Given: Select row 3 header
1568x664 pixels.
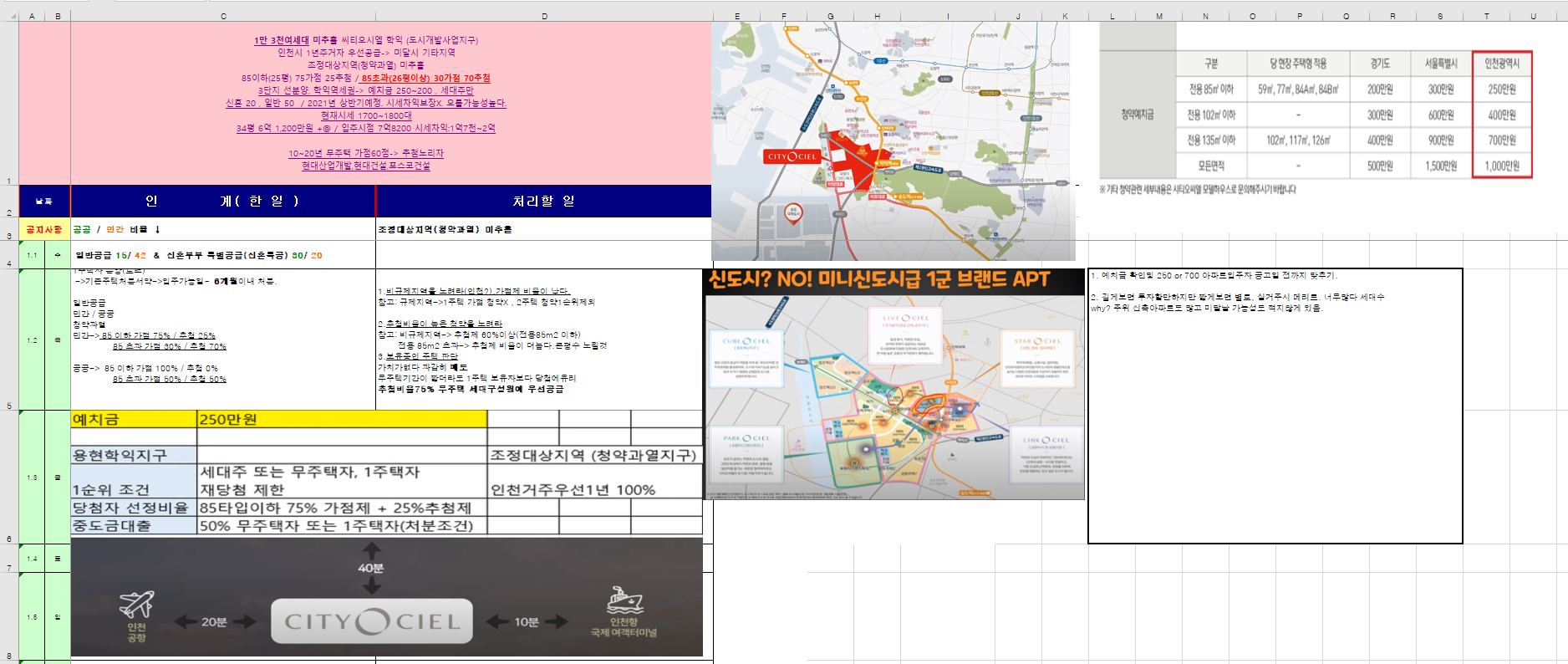Looking at the screenshot, I should coord(9,229).
